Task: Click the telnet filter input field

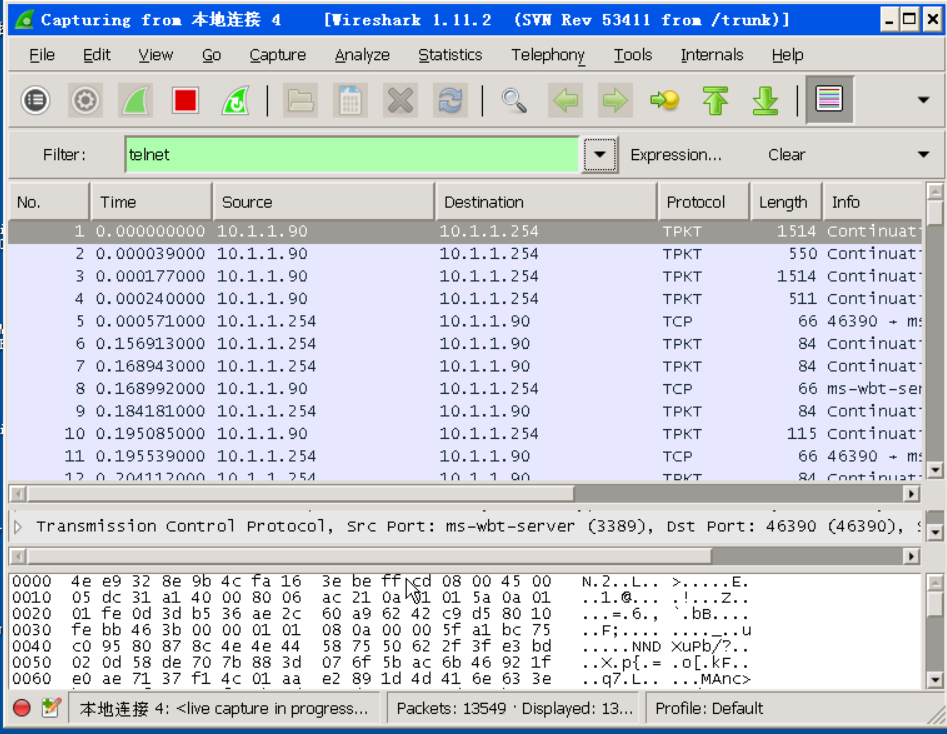Action: [x=352, y=155]
